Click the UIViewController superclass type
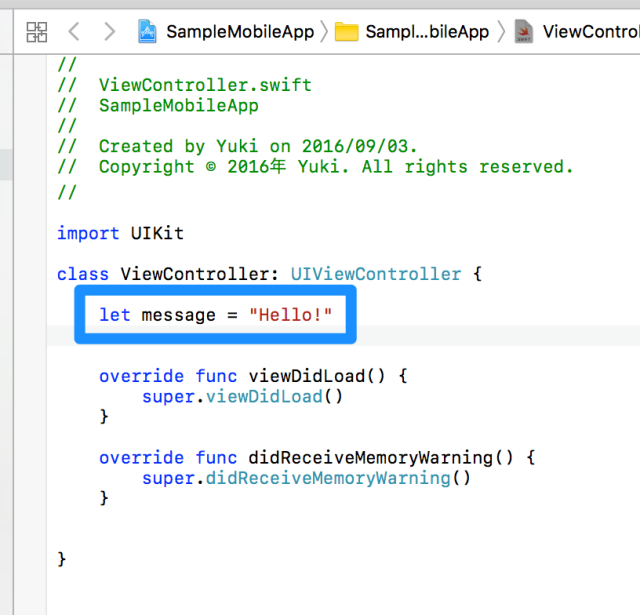Viewport: 640px width, 615px height. coord(376,274)
